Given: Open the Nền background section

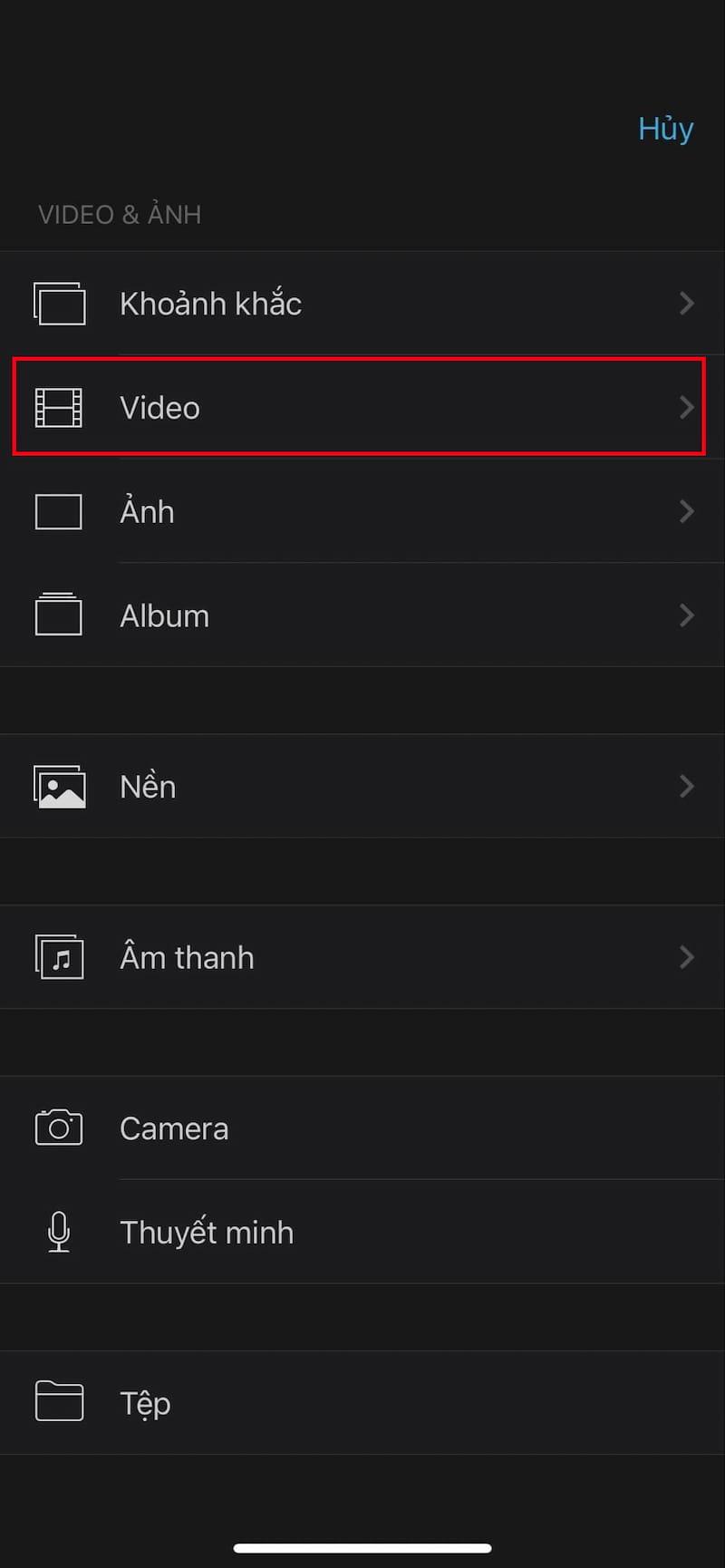Looking at the screenshot, I should click(x=362, y=786).
